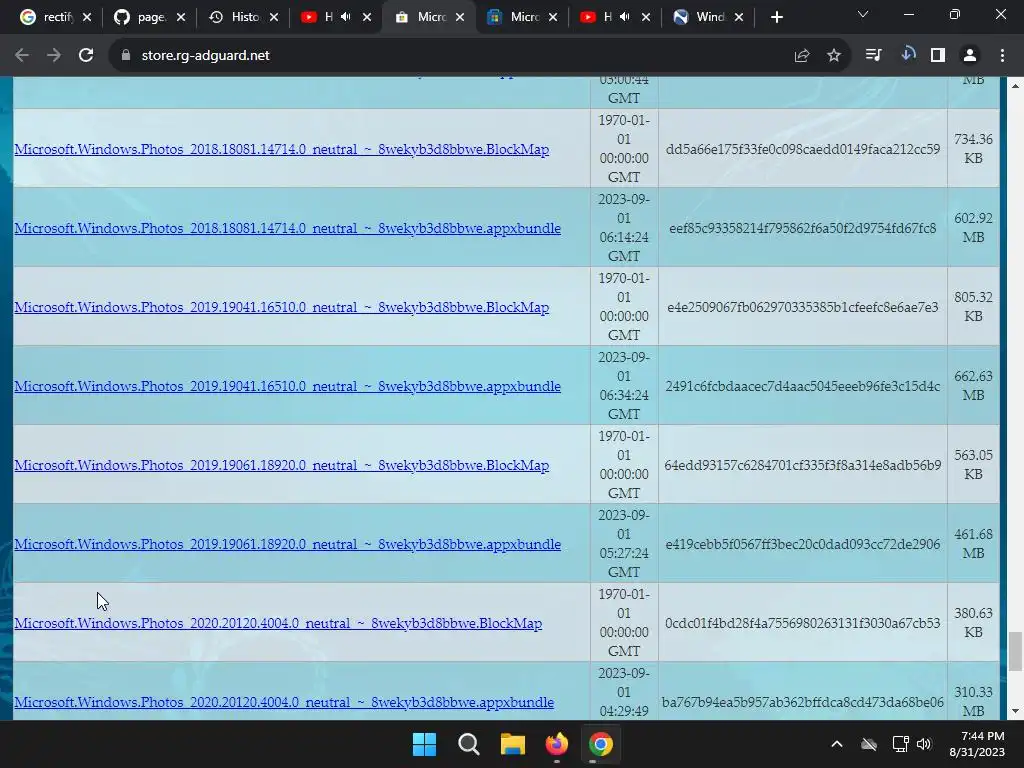Go back to the previous page
The height and width of the screenshot is (768, 1024).
(22, 56)
